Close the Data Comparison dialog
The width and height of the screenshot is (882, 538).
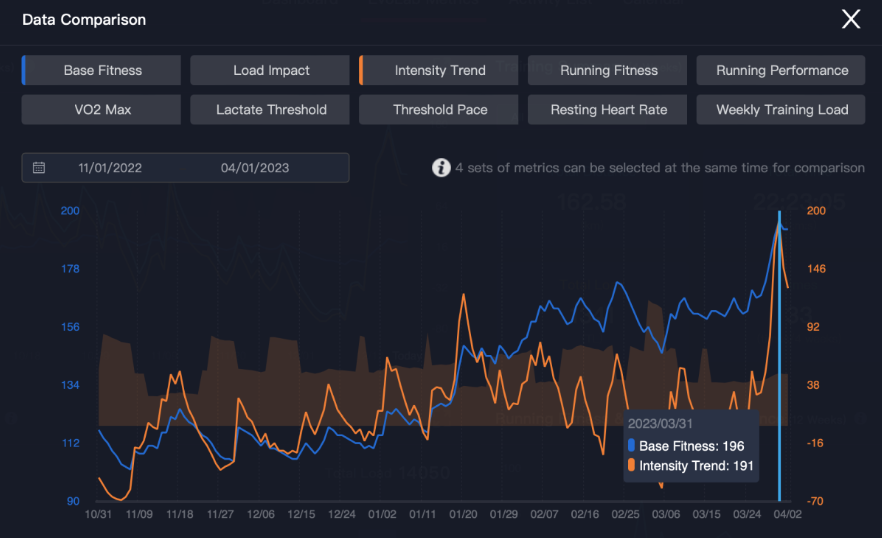[851, 20]
